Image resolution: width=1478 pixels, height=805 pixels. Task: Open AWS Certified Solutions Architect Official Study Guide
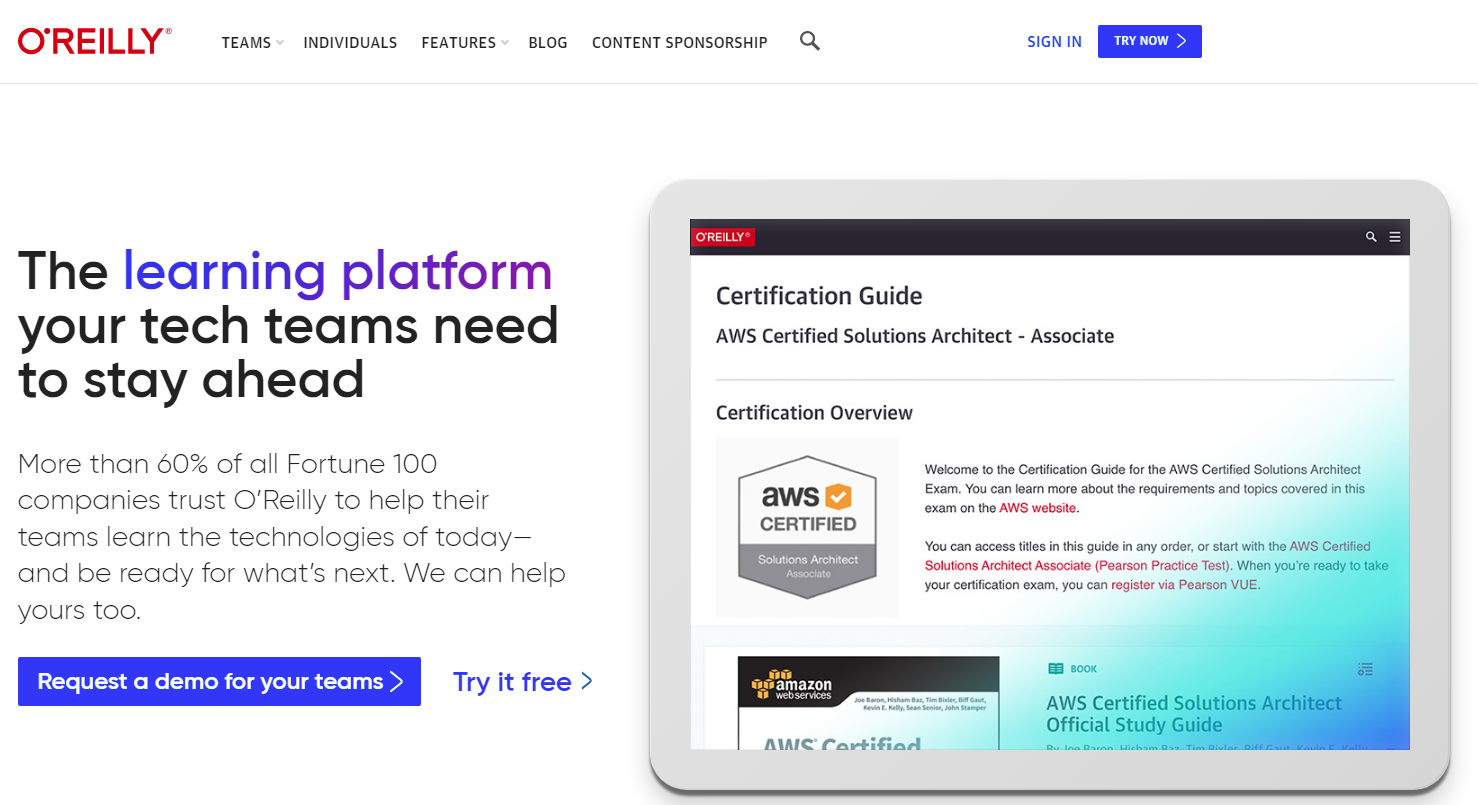point(1194,714)
